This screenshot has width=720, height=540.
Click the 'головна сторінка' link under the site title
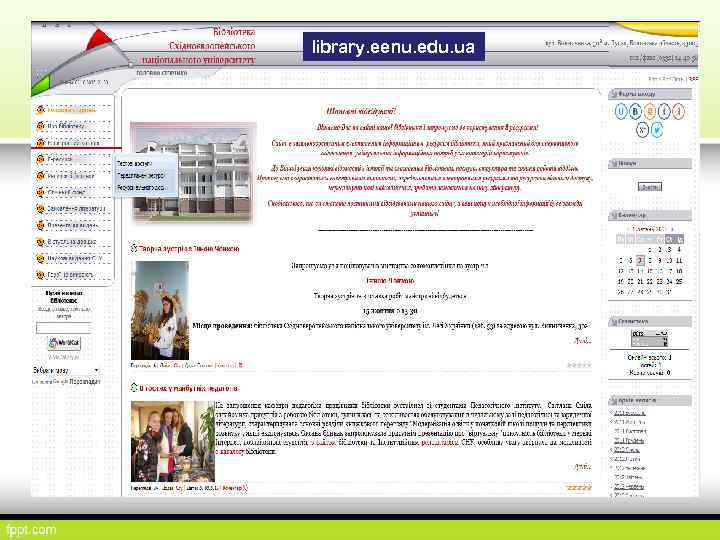click(x=162, y=73)
